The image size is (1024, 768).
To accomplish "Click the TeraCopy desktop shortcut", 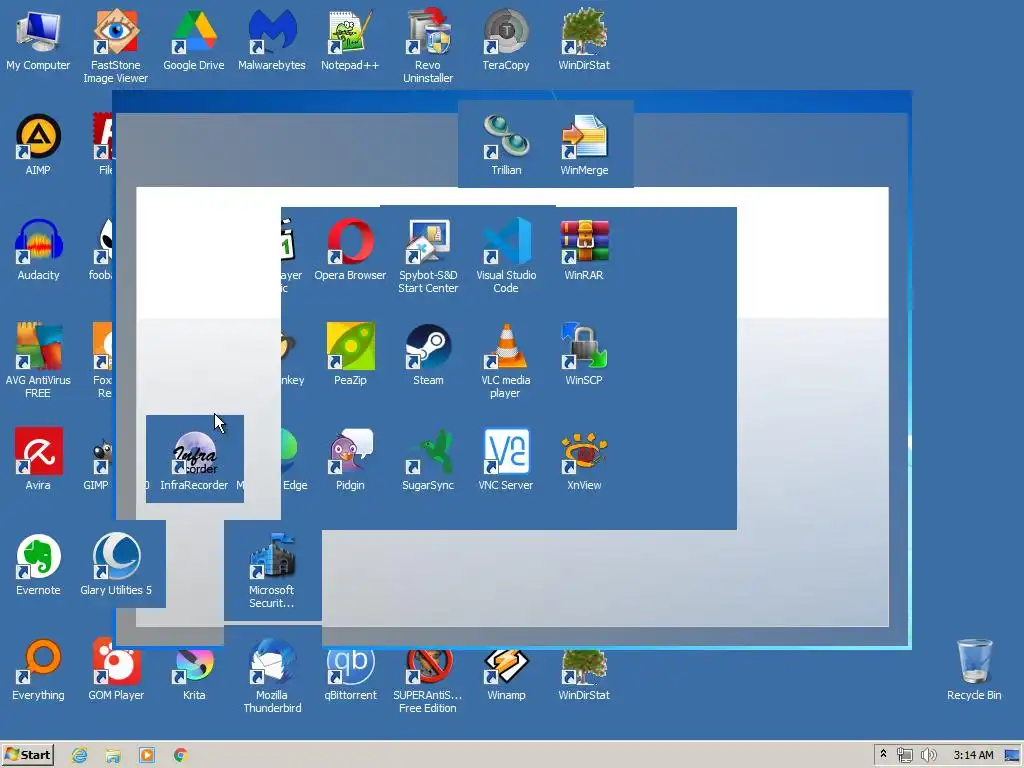I will click(x=506, y=39).
